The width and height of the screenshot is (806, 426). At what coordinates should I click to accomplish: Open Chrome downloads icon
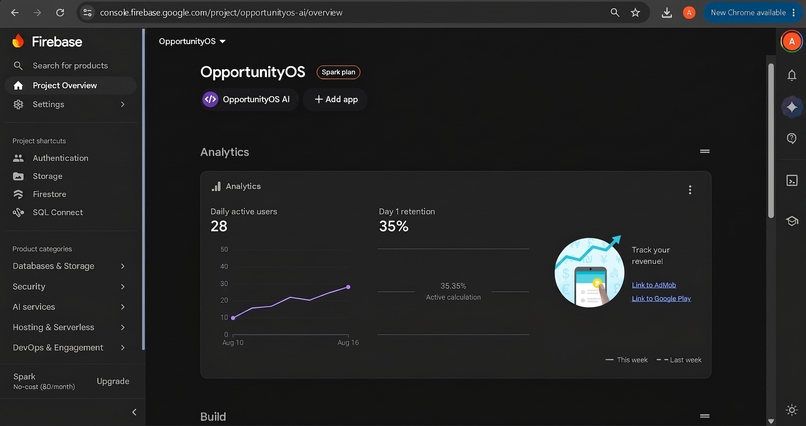(x=667, y=12)
